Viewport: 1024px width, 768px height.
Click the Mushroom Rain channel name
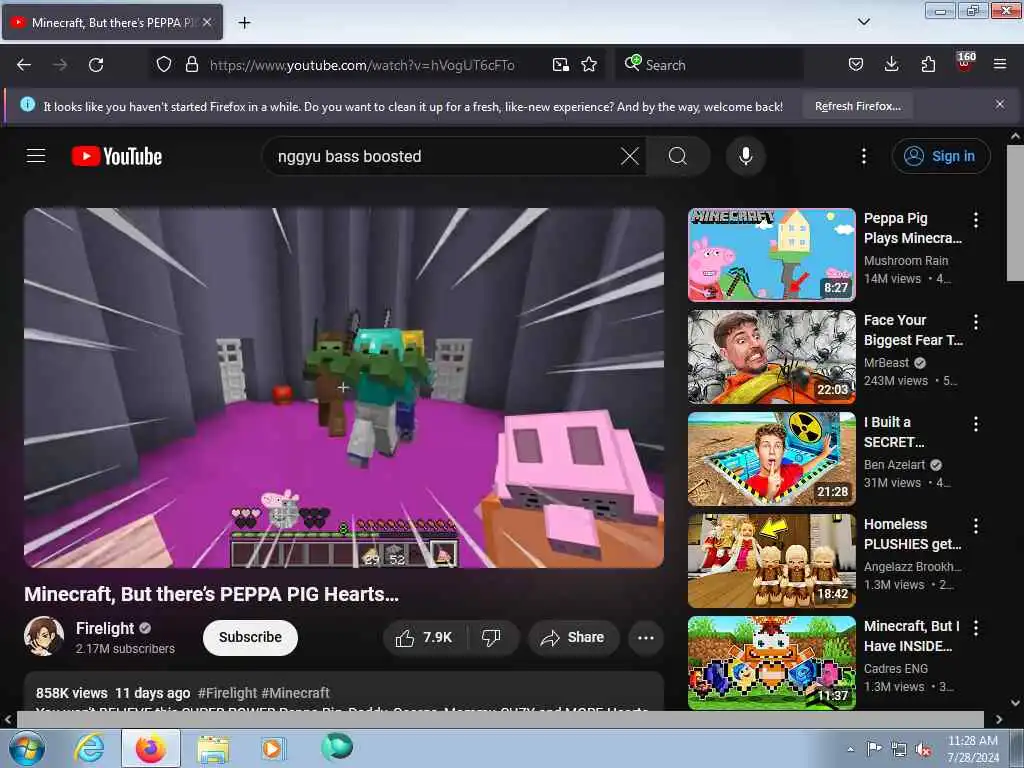point(906,261)
